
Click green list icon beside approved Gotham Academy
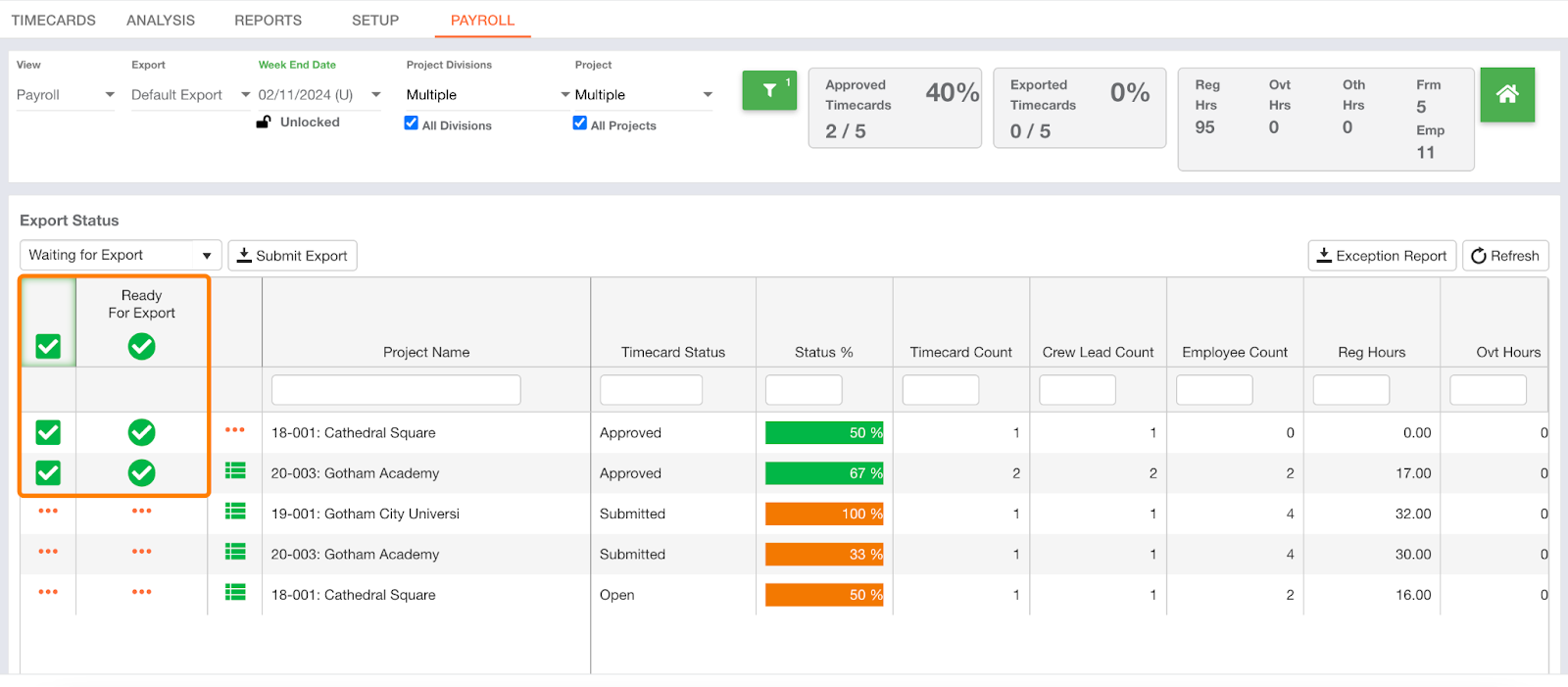pos(235,470)
